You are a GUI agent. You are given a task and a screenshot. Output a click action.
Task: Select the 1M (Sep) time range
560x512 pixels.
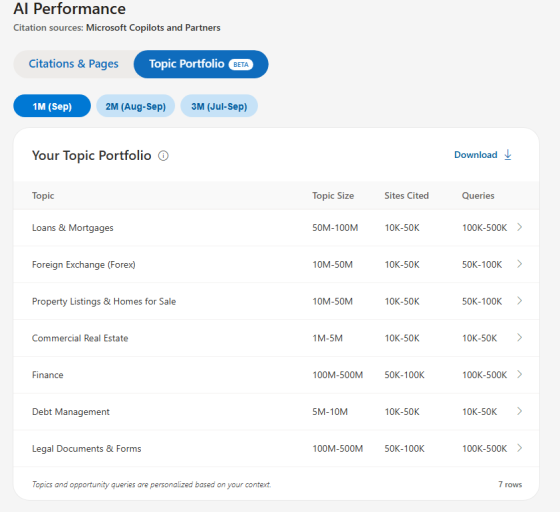pyautogui.click(x=52, y=106)
